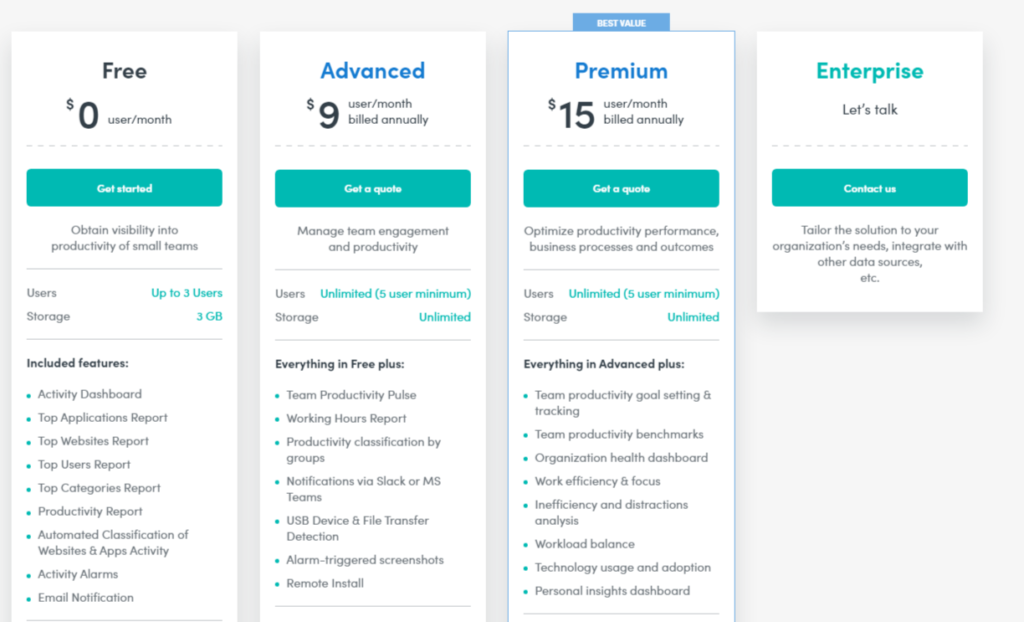
Task: Click Team Productivity Pulse in Advanced features
Action: 351,394
